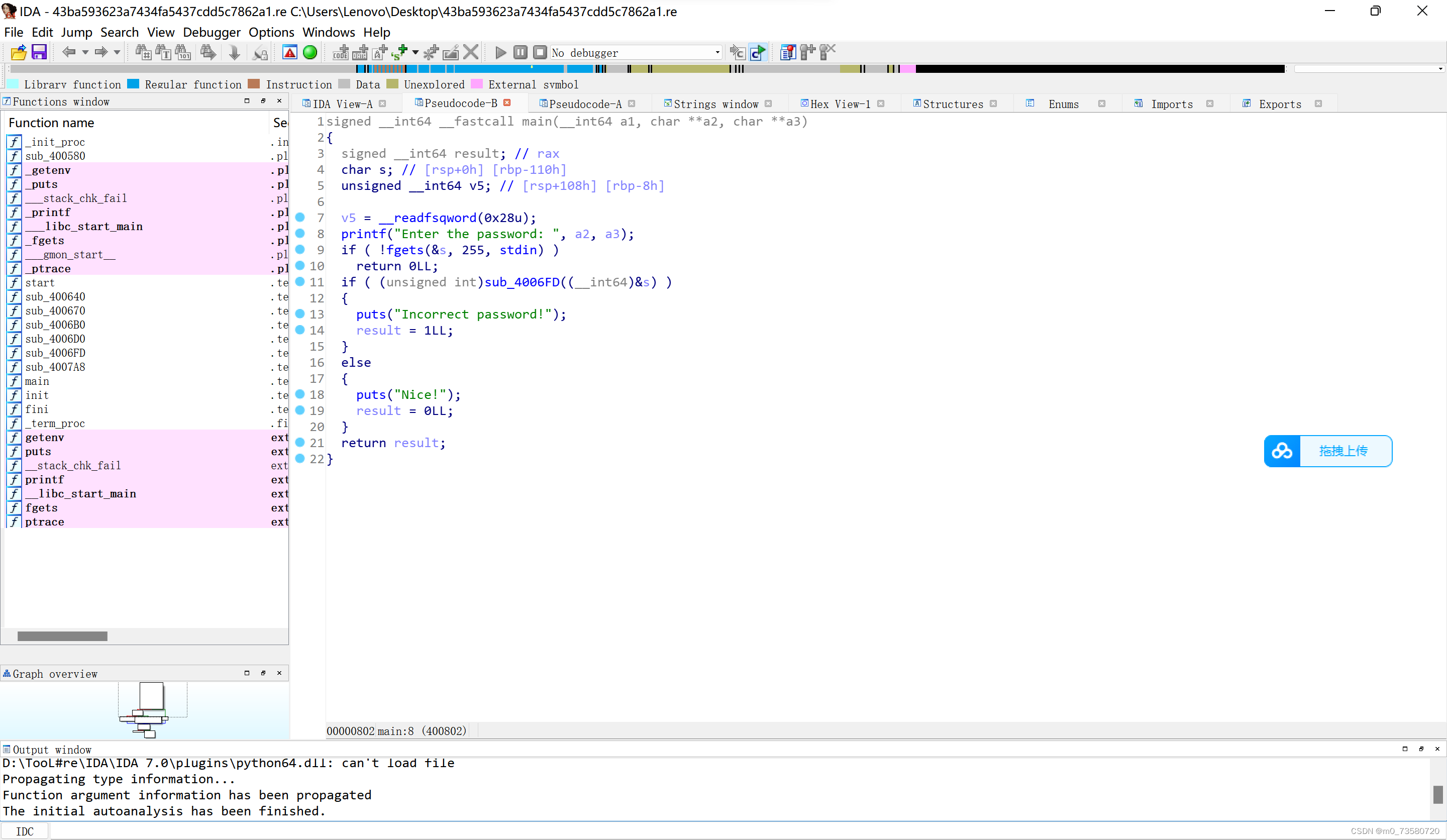This screenshot has height=840, width=1447.
Task: Pause the running process
Action: point(520,52)
